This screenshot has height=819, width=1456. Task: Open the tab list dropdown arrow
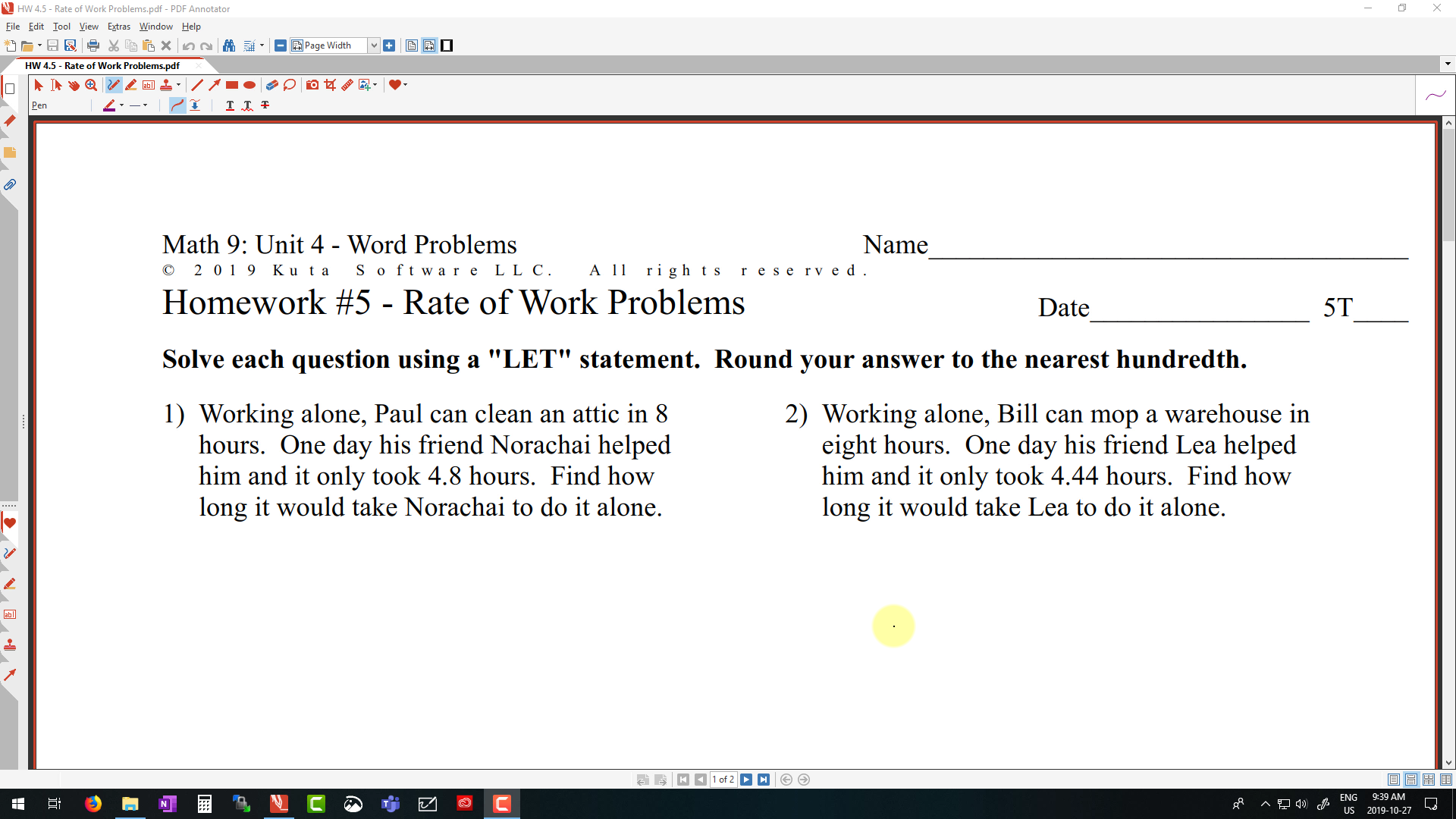pyautogui.click(x=1447, y=64)
